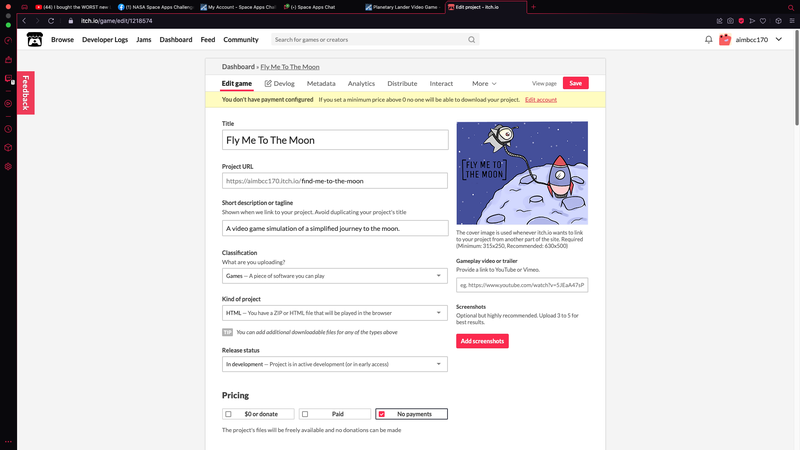Viewport: 800px width, 450px height.
Task: Switch to the Interact tab
Action: pos(441,83)
